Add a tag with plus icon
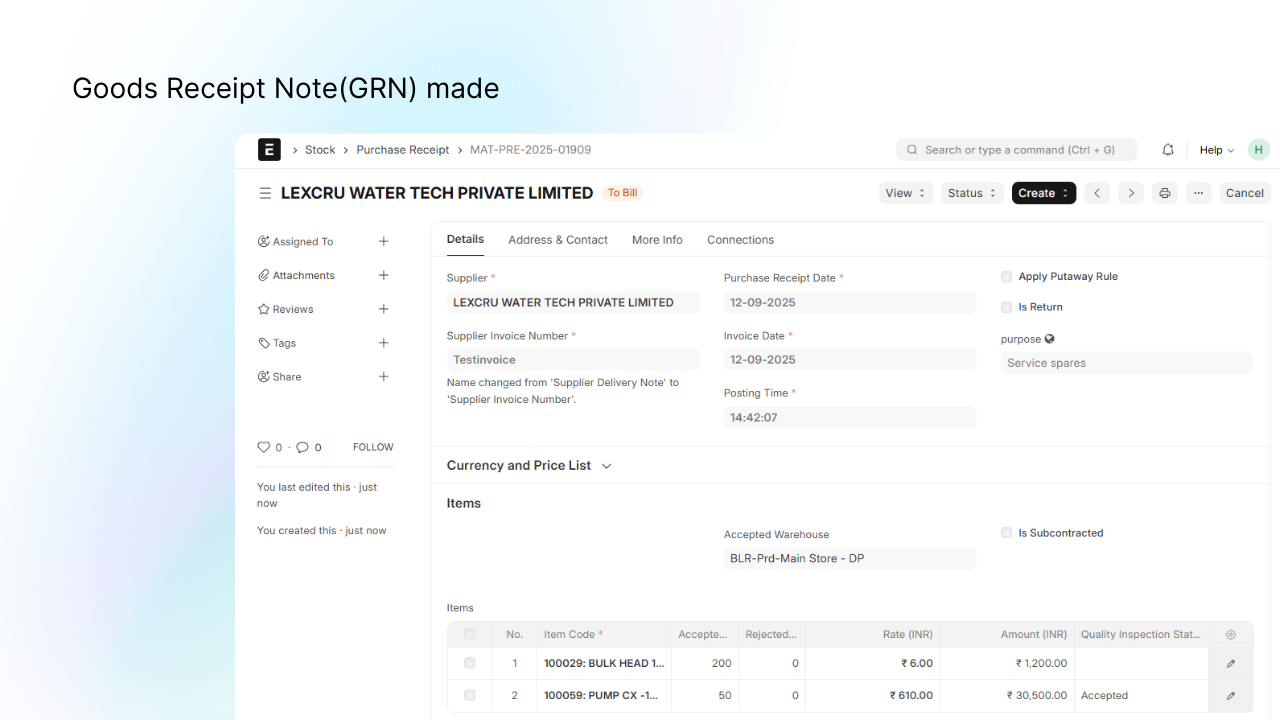 383,343
